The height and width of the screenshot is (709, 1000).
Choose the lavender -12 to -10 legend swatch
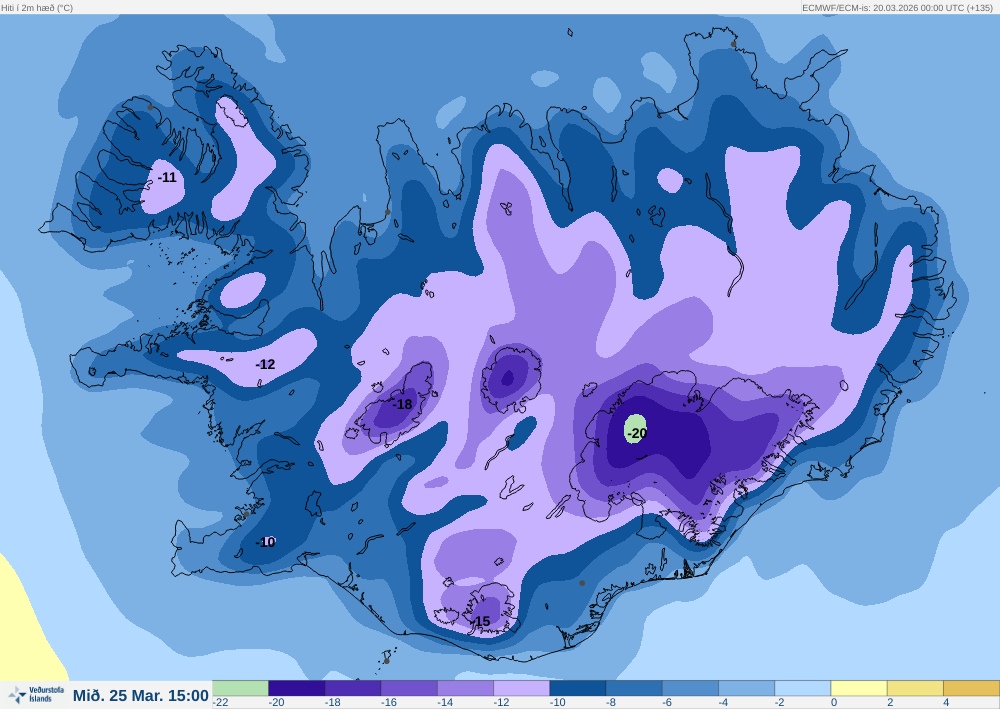pyautogui.click(x=522, y=688)
